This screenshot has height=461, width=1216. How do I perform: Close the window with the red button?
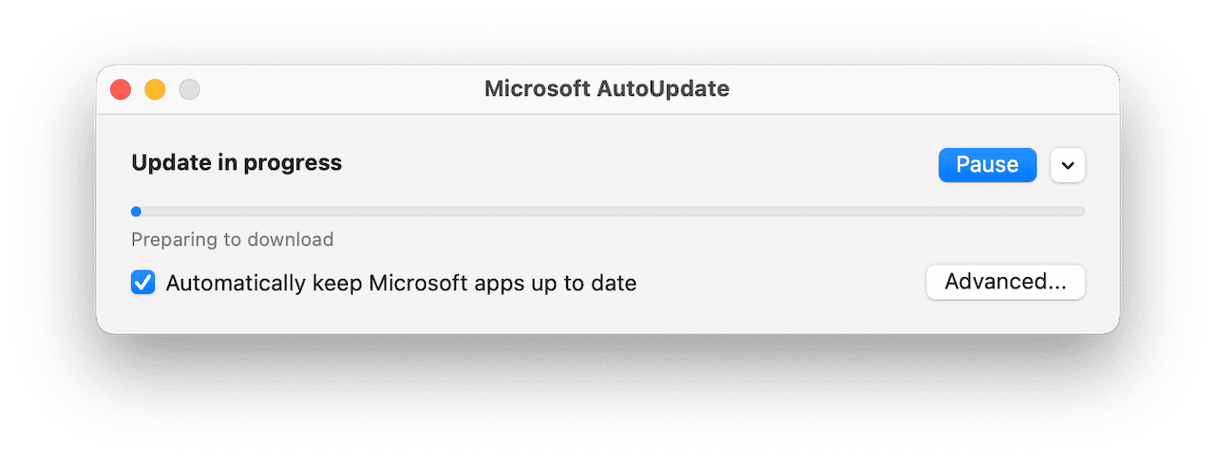click(x=121, y=89)
